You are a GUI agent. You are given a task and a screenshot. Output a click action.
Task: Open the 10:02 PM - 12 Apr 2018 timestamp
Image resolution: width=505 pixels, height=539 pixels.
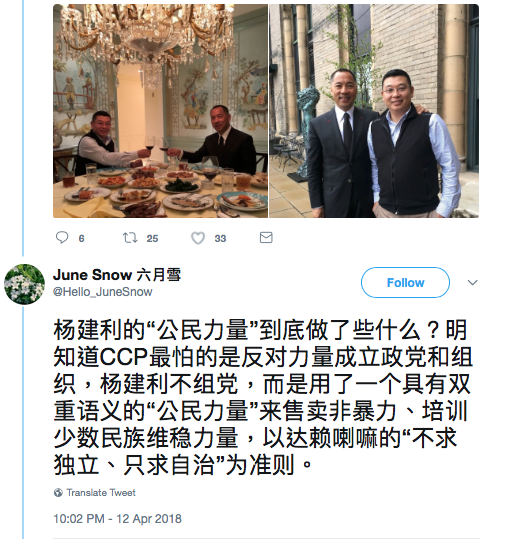(x=118, y=519)
